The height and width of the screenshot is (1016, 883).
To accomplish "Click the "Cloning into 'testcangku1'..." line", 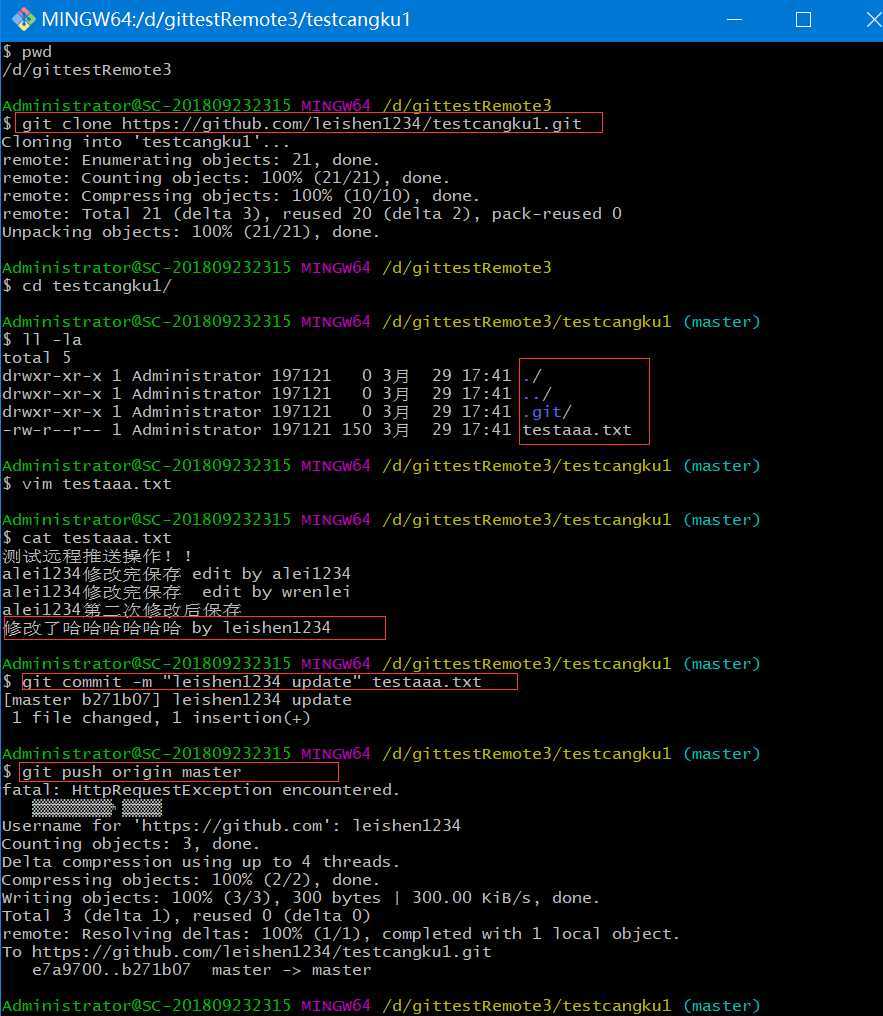I will pyautogui.click(x=146, y=142).
